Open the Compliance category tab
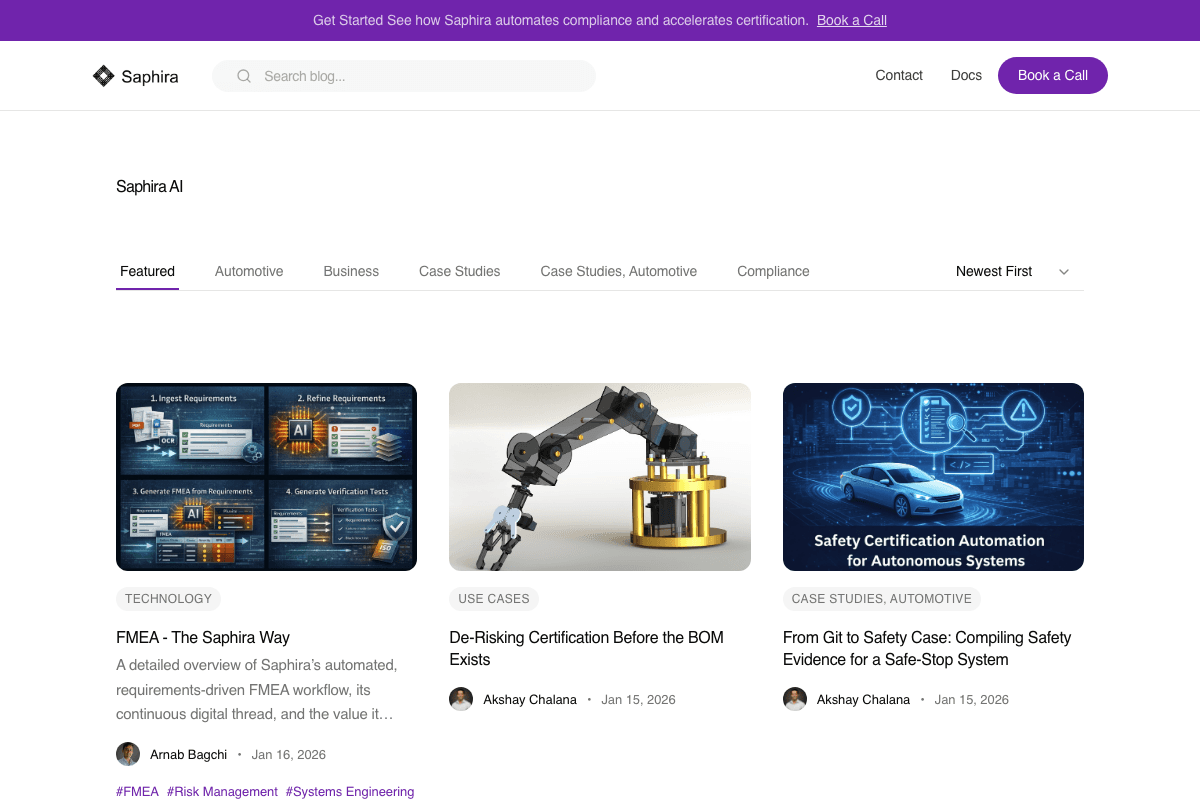Screen dimensions: 1200x800 point(773,271)
